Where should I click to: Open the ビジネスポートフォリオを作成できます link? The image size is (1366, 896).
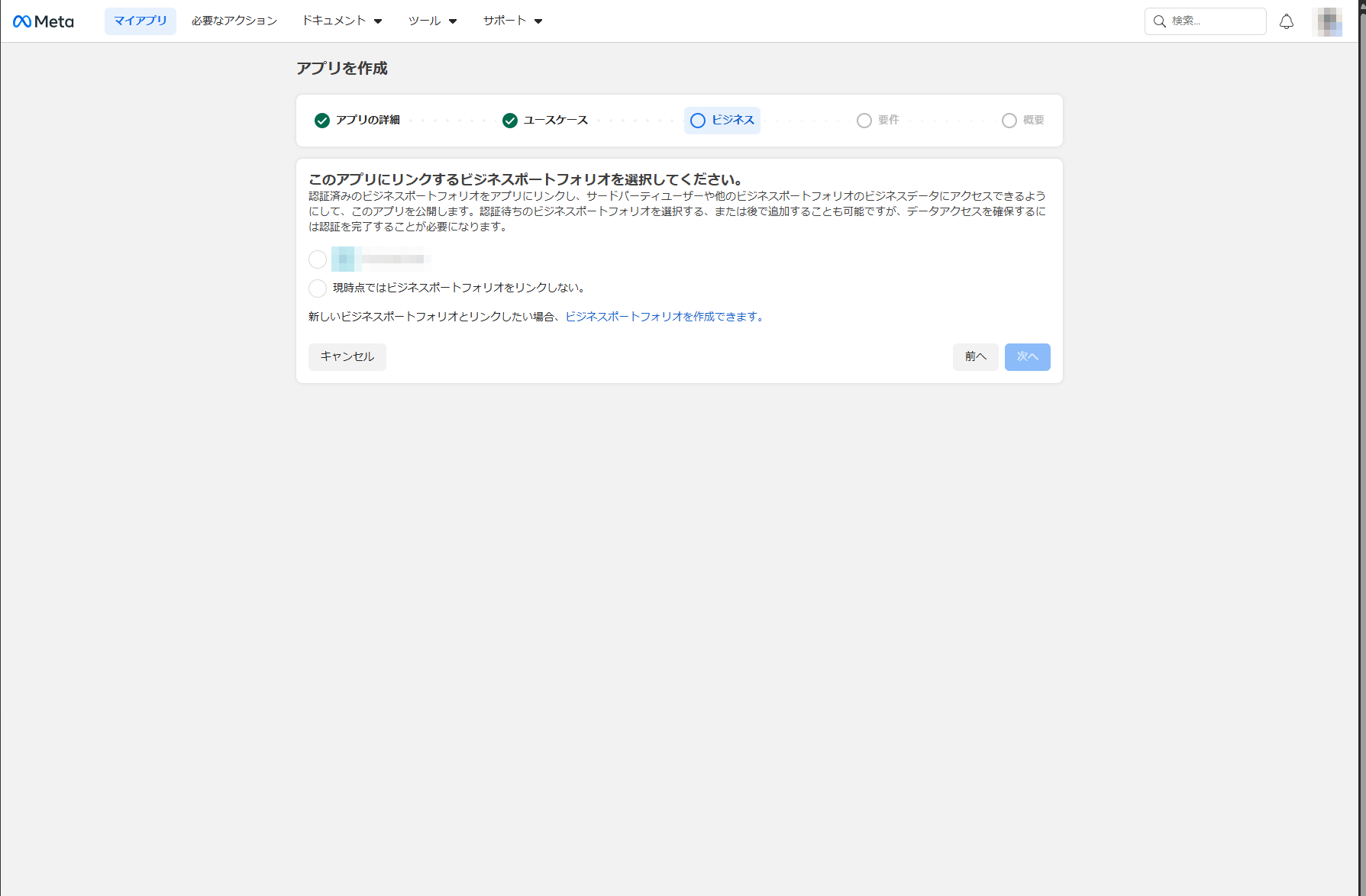(x=664, y=317)
